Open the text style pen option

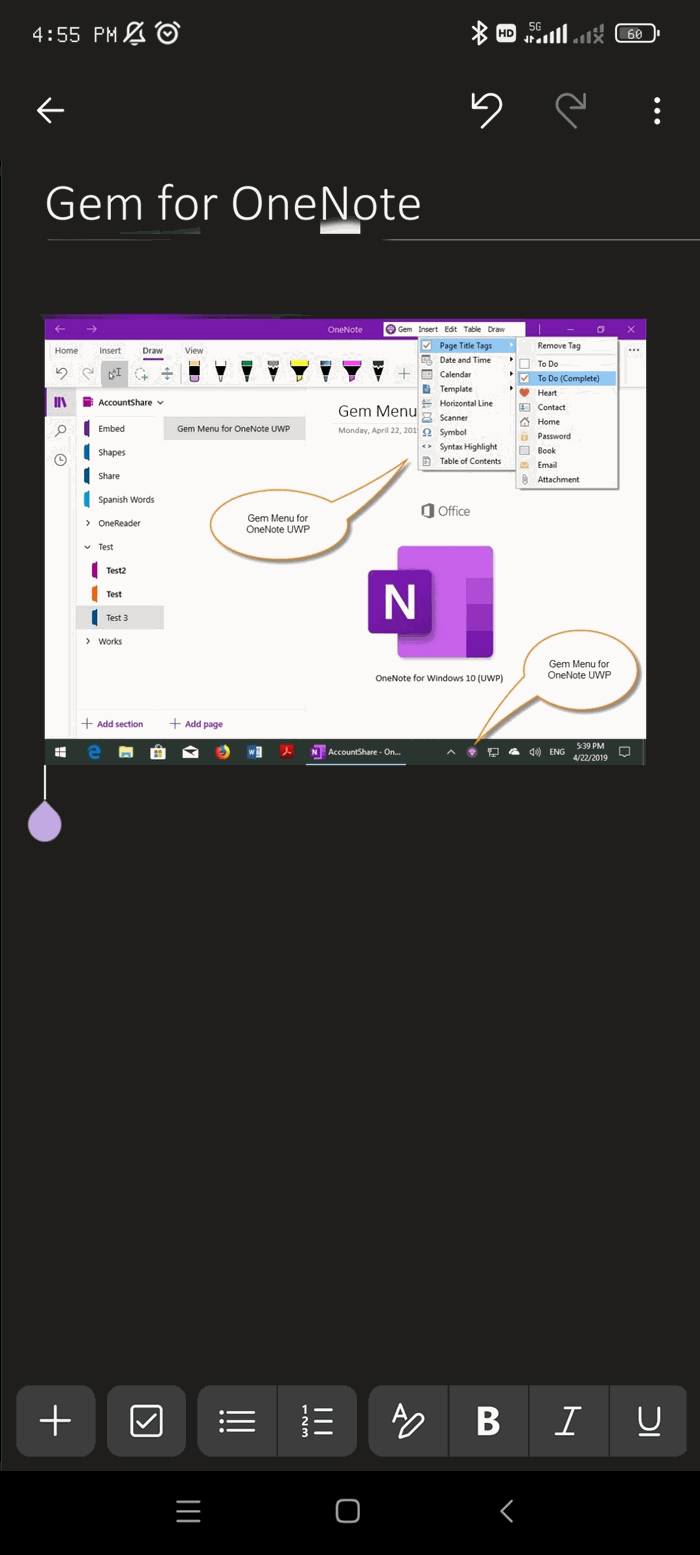(x=408, y=1420)
